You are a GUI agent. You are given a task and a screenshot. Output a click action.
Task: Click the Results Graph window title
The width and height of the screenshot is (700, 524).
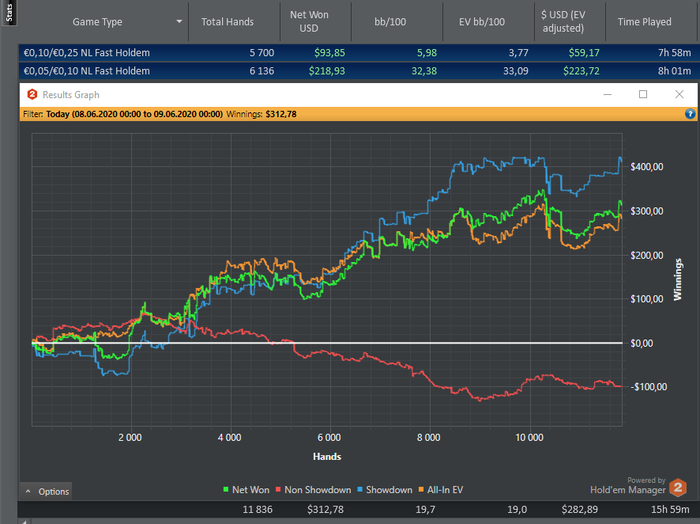tap(71, 95)
